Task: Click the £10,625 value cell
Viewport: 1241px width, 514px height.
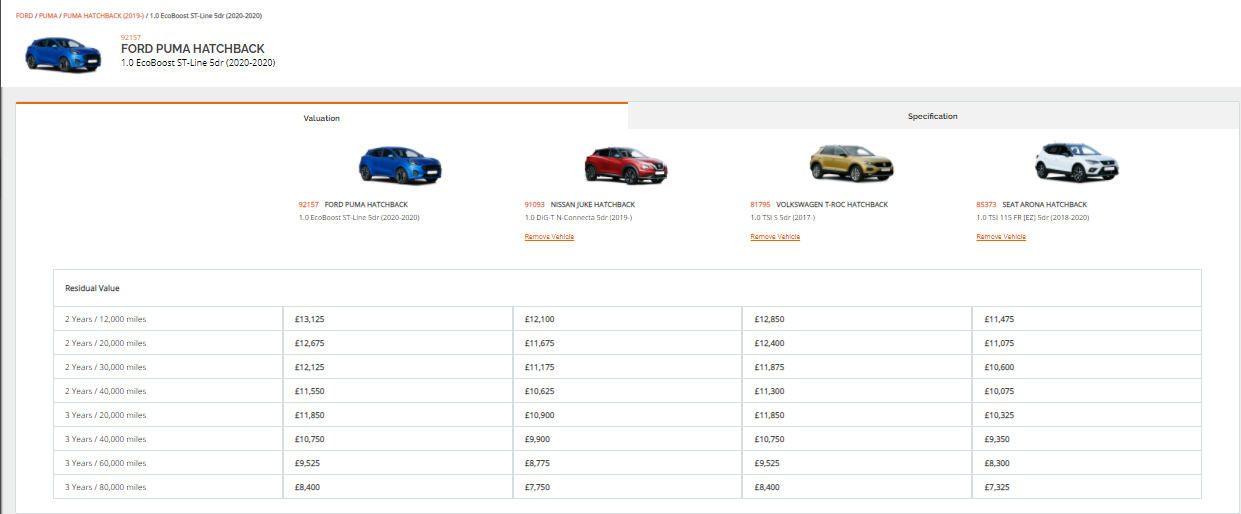Action: click(627, 391)
